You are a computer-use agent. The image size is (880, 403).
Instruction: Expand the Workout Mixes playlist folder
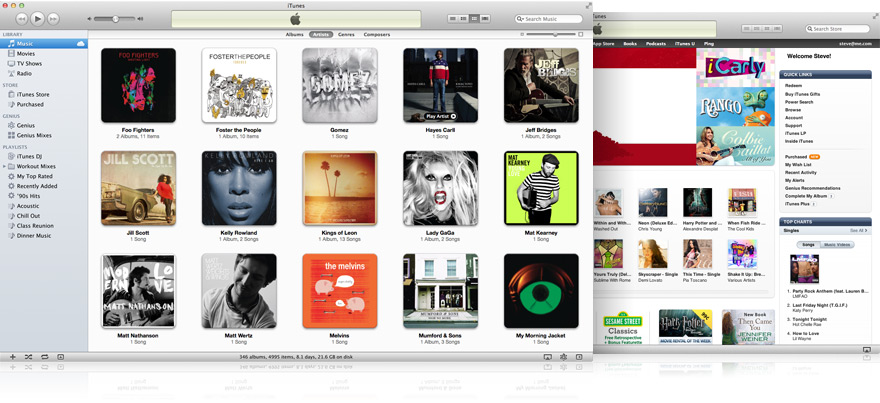(x=4, y=166)
